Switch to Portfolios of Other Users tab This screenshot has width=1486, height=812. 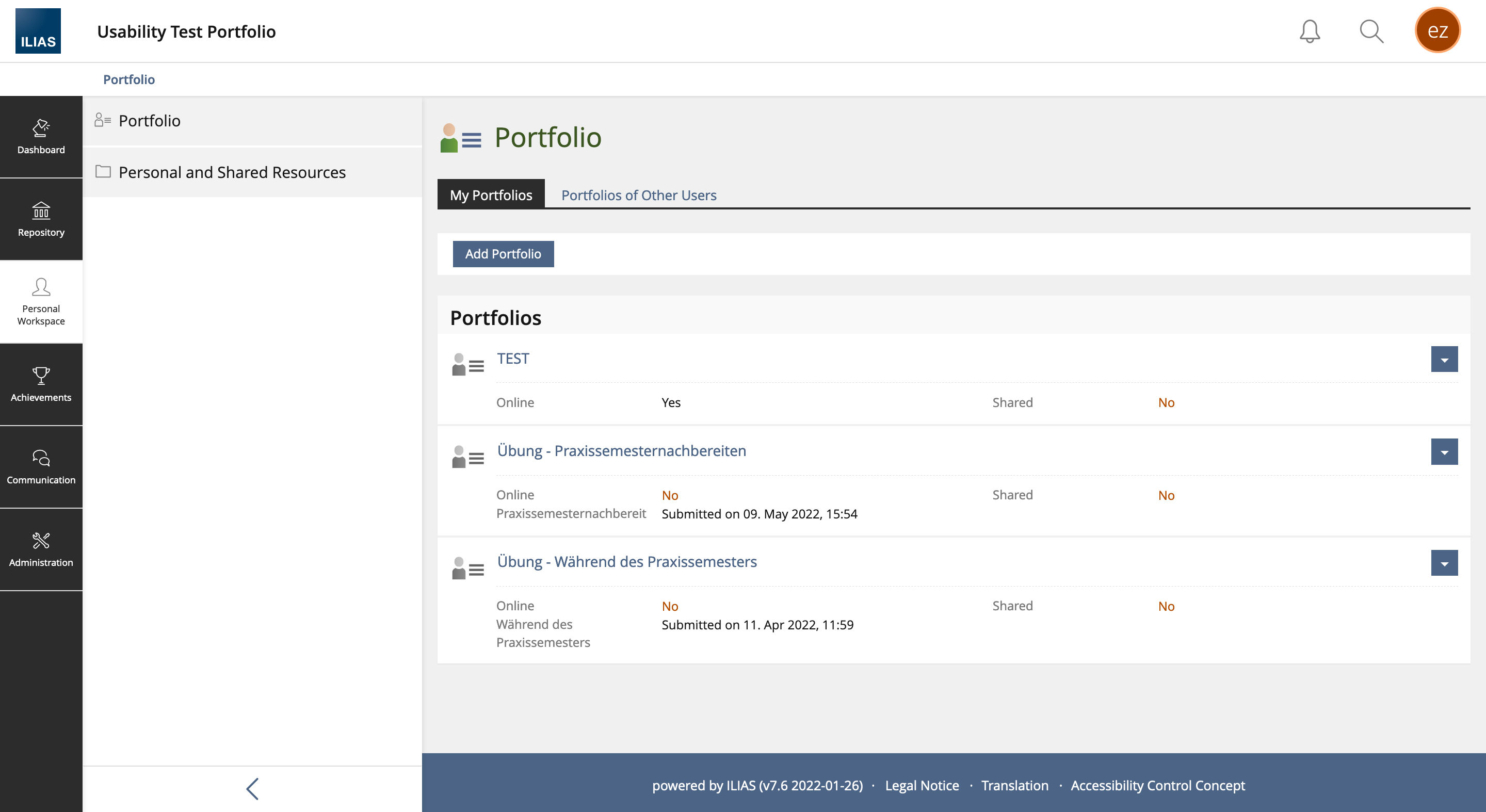coord(639,195)
